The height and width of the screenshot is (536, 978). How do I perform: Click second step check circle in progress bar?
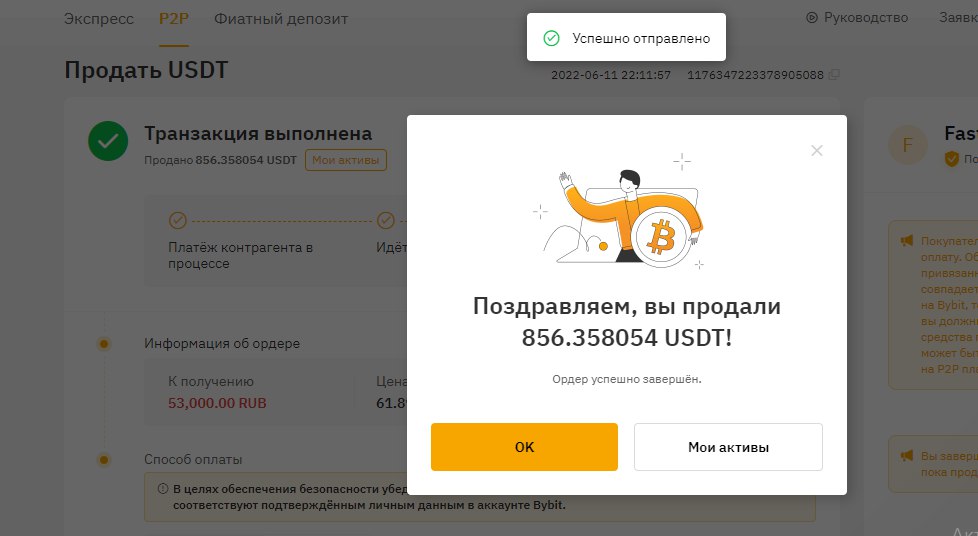point(386,220)
